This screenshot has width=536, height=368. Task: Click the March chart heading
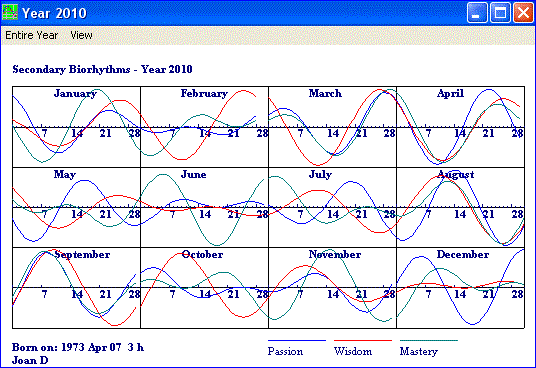(x=325, y=93)
